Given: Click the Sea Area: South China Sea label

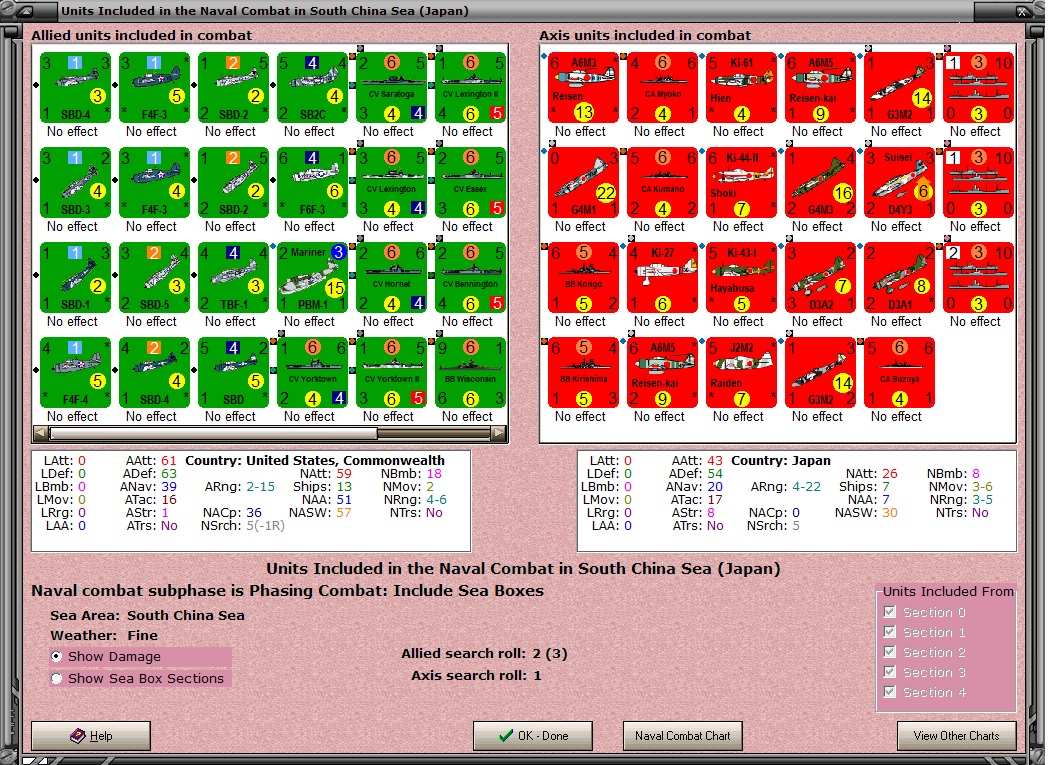Looking at the screenshot, I should pos(147,615).
